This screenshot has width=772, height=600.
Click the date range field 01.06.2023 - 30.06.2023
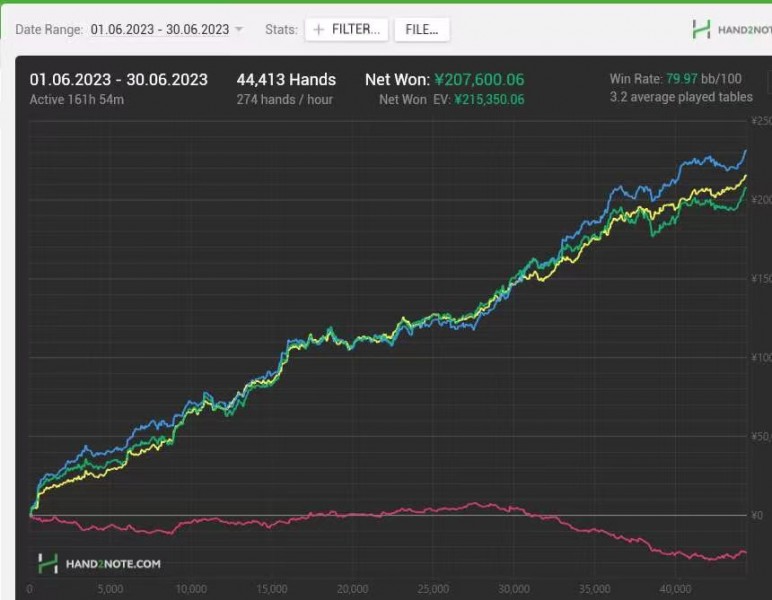tap(159, 30)
